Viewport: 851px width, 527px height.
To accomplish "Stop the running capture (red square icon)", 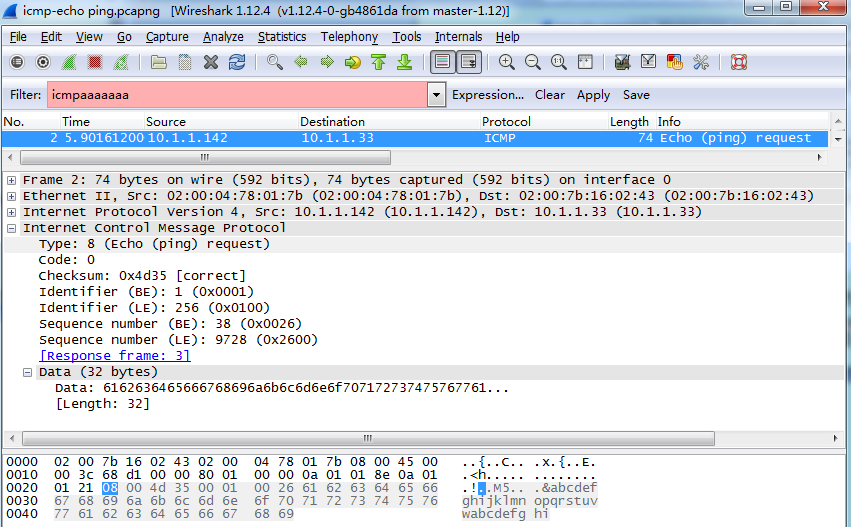I will click(95, 62).
